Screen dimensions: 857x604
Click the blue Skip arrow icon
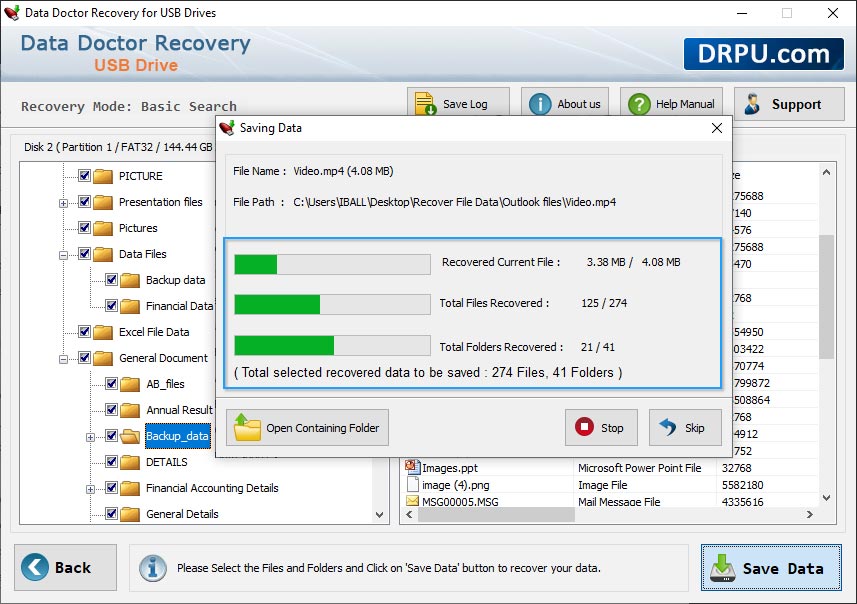click(x=667, y=426)
